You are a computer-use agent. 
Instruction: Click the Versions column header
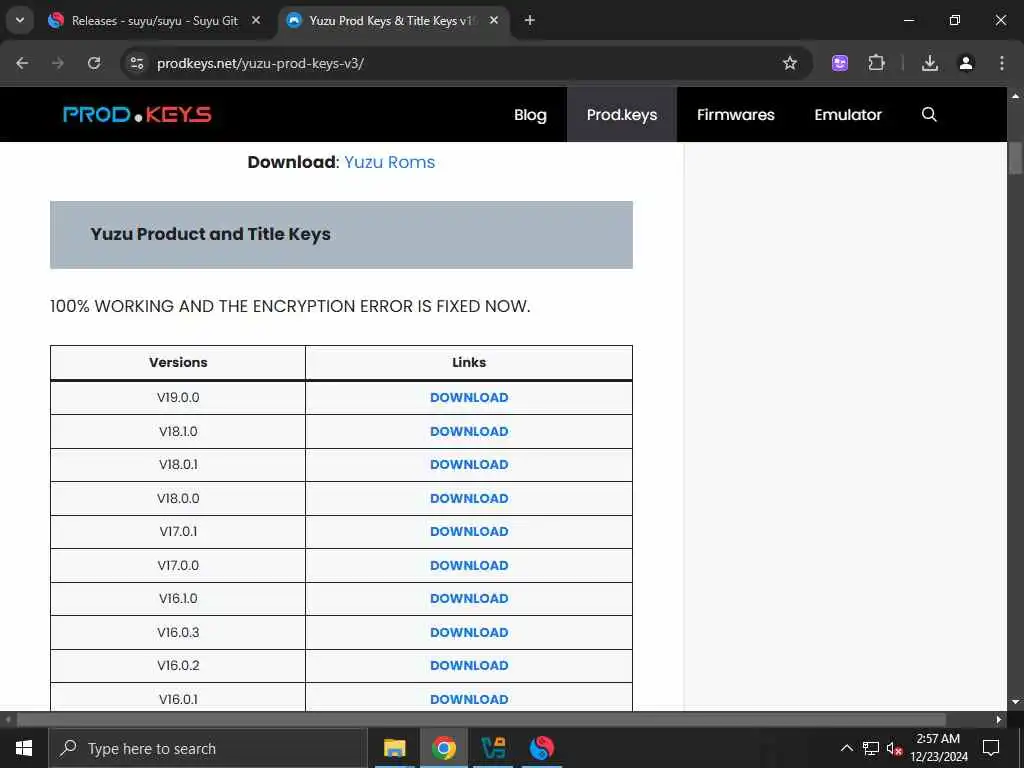pyautogui.click(x=178, y=362)
